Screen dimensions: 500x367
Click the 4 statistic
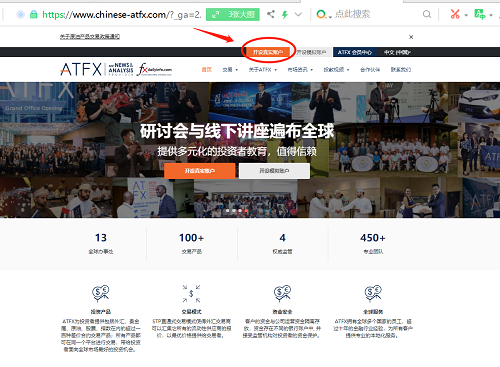click(x=282, y=238)
